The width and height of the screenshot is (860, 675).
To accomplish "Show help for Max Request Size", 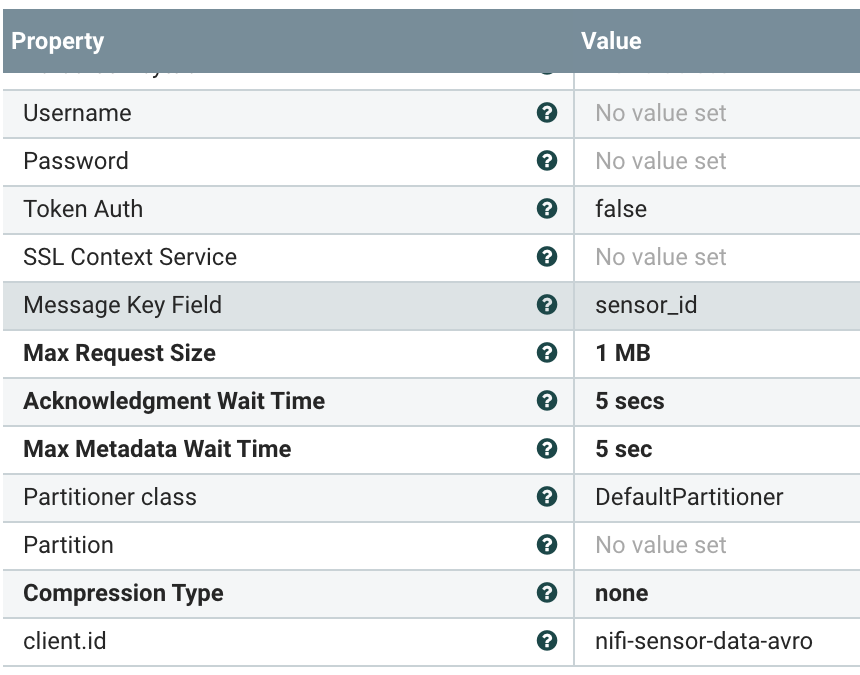I will (546, 353).
